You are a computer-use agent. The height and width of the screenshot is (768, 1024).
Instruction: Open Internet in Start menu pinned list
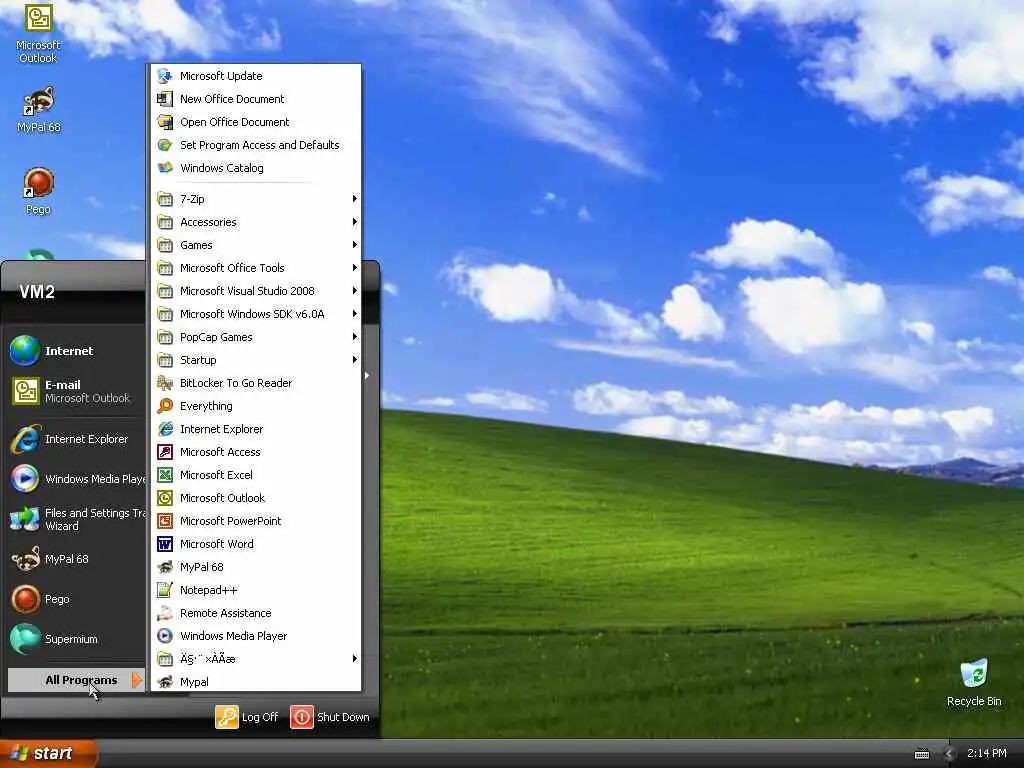click(76, 351)
